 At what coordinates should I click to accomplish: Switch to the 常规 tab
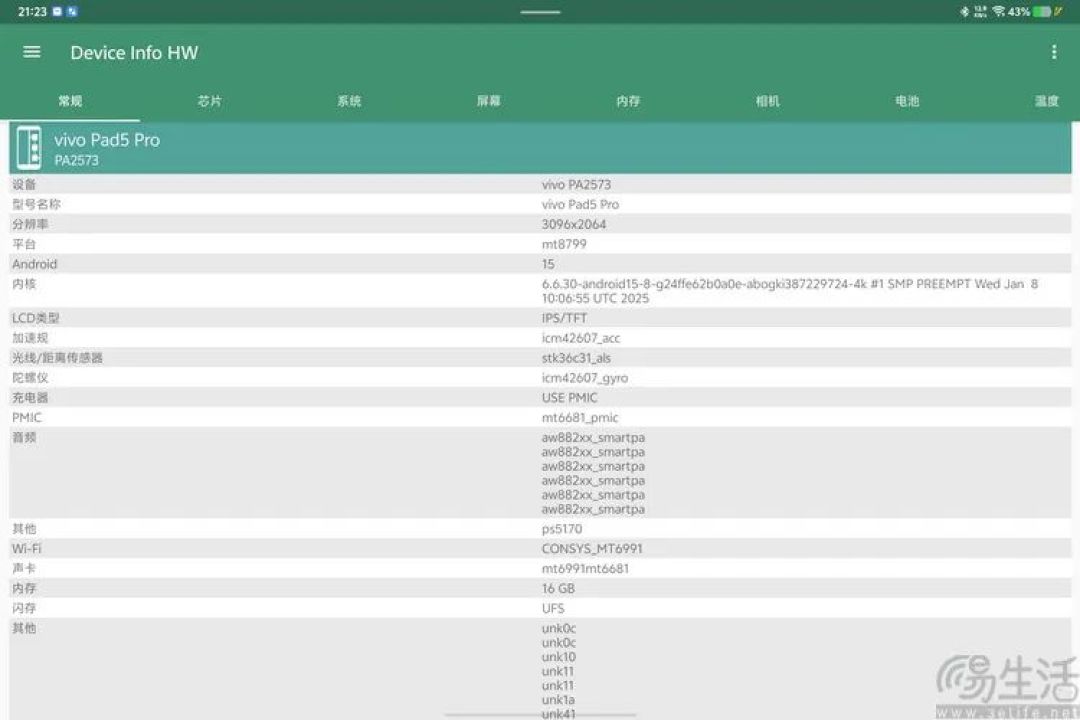pos(70,101)
